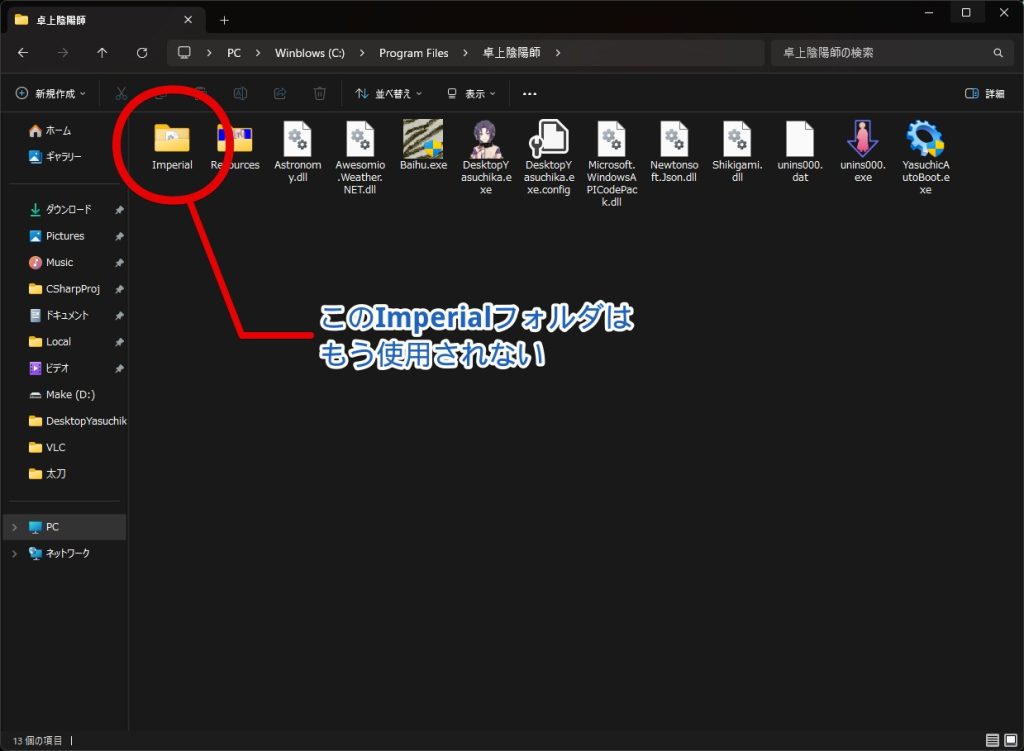Viewport: 1024px width, 751px height.
Task: Navigate to Program Files in breadcrumb
Action: (413, 53)
